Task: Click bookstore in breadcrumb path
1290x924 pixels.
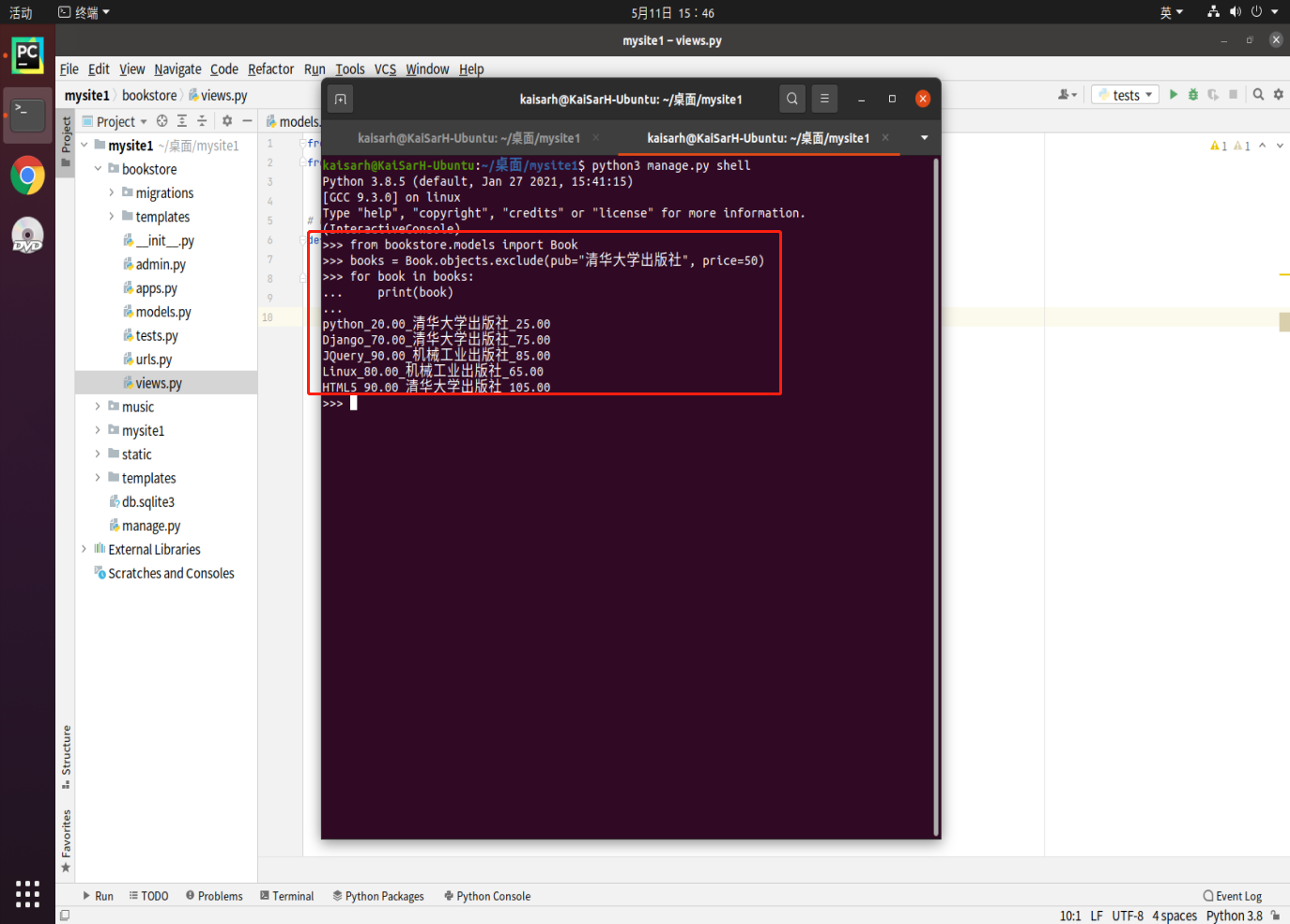Action: [x=149, y=95]
